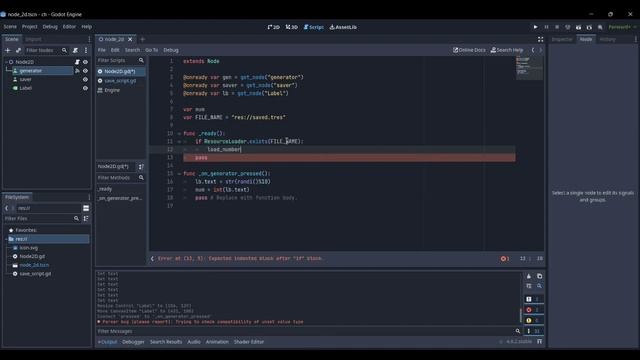Image resolution: width=640 pixels, height=360 pixels.
Task: Fold the _ready function code block
Action: tap(179, 133)
